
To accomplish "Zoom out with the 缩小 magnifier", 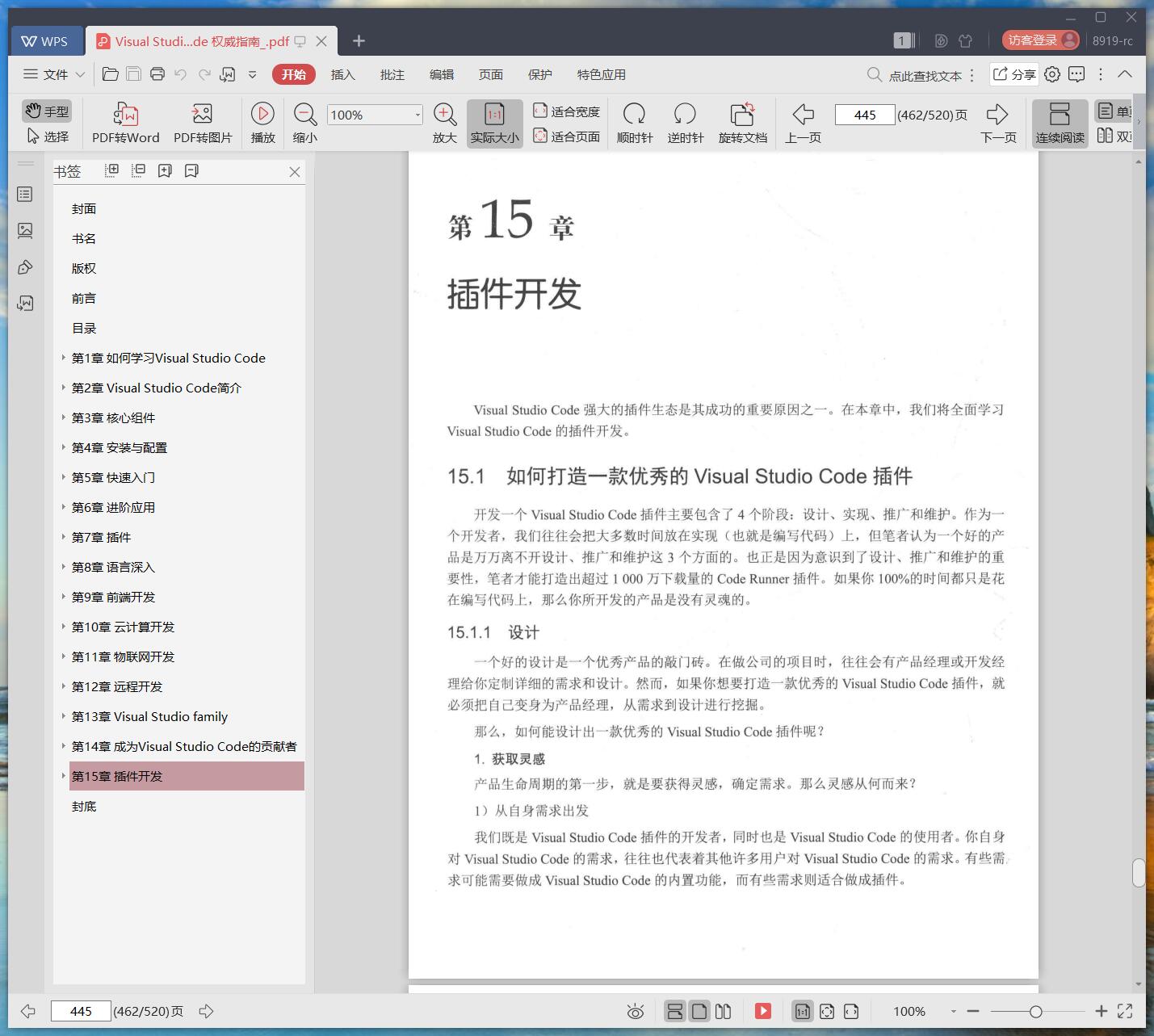I will click(x=304, y=123).
